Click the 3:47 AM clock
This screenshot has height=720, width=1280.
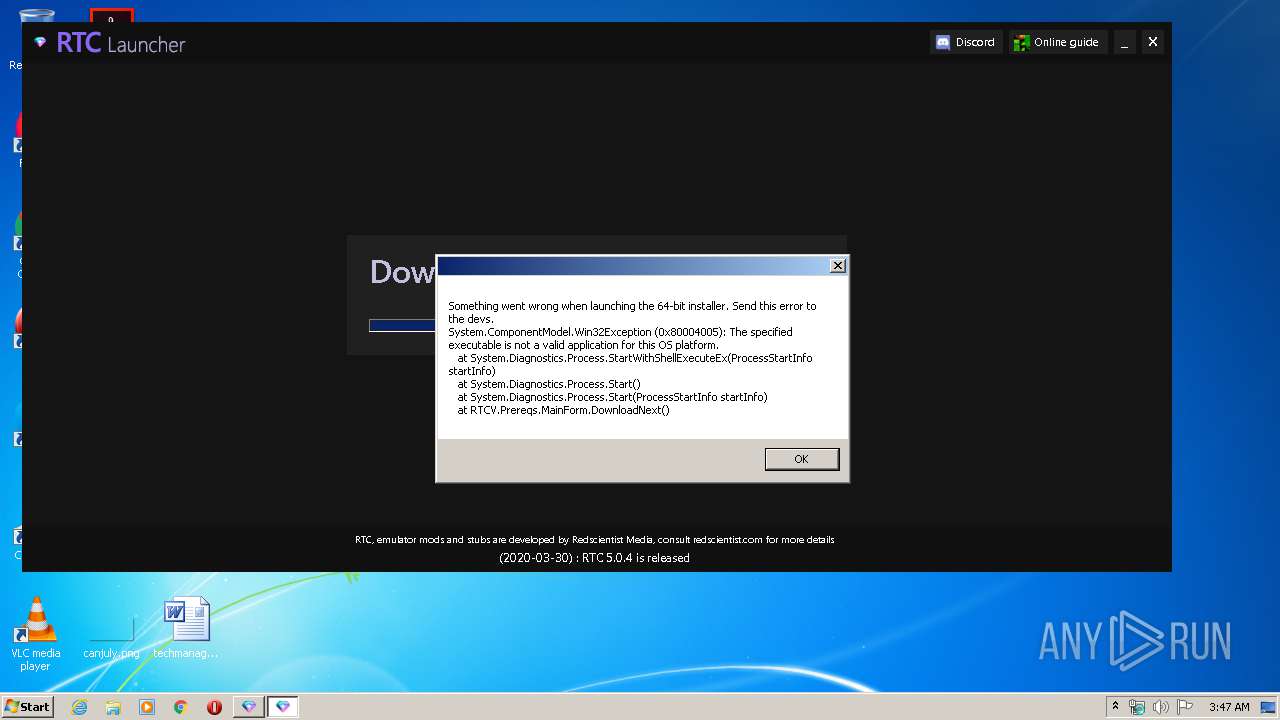point(1229,707)
